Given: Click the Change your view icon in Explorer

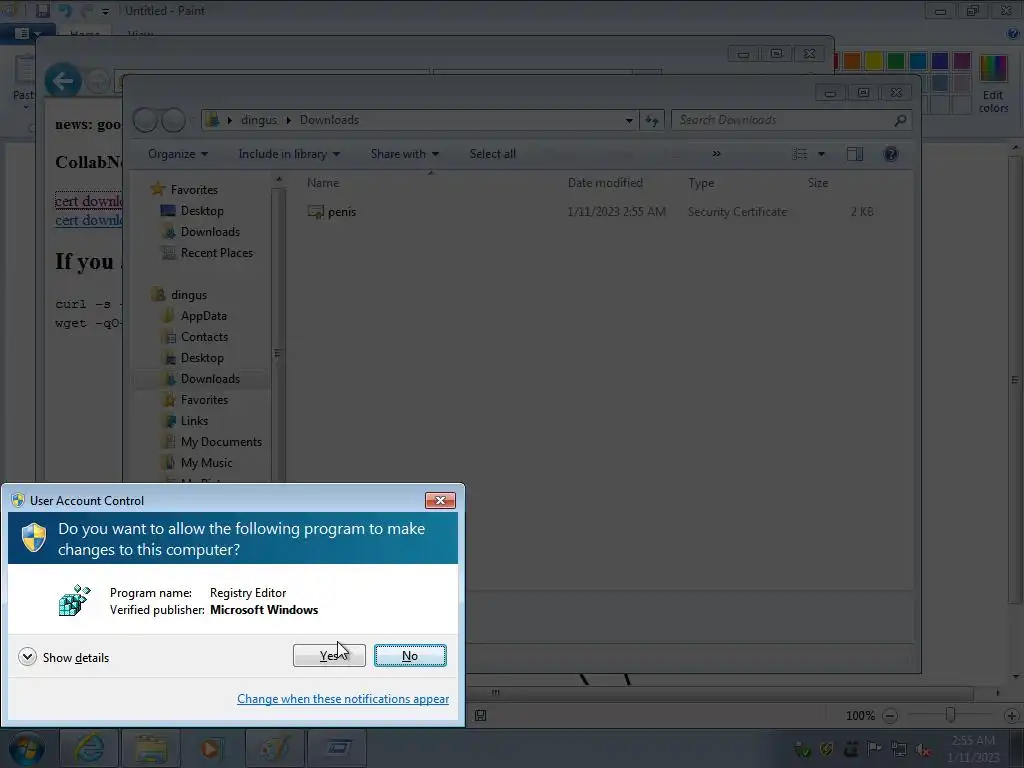Looking at the screenshot, I should 800,154.
